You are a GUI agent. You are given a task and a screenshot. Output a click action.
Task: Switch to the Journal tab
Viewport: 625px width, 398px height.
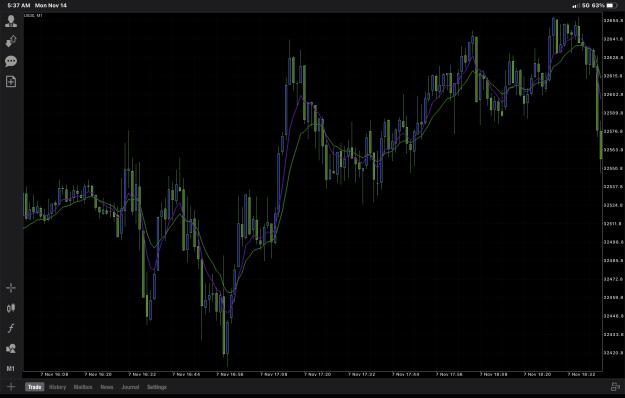click(130, 387)
